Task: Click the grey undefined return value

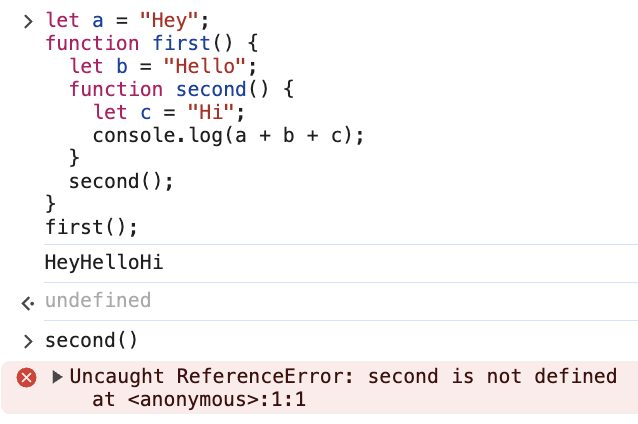Action: click(98, 301)
